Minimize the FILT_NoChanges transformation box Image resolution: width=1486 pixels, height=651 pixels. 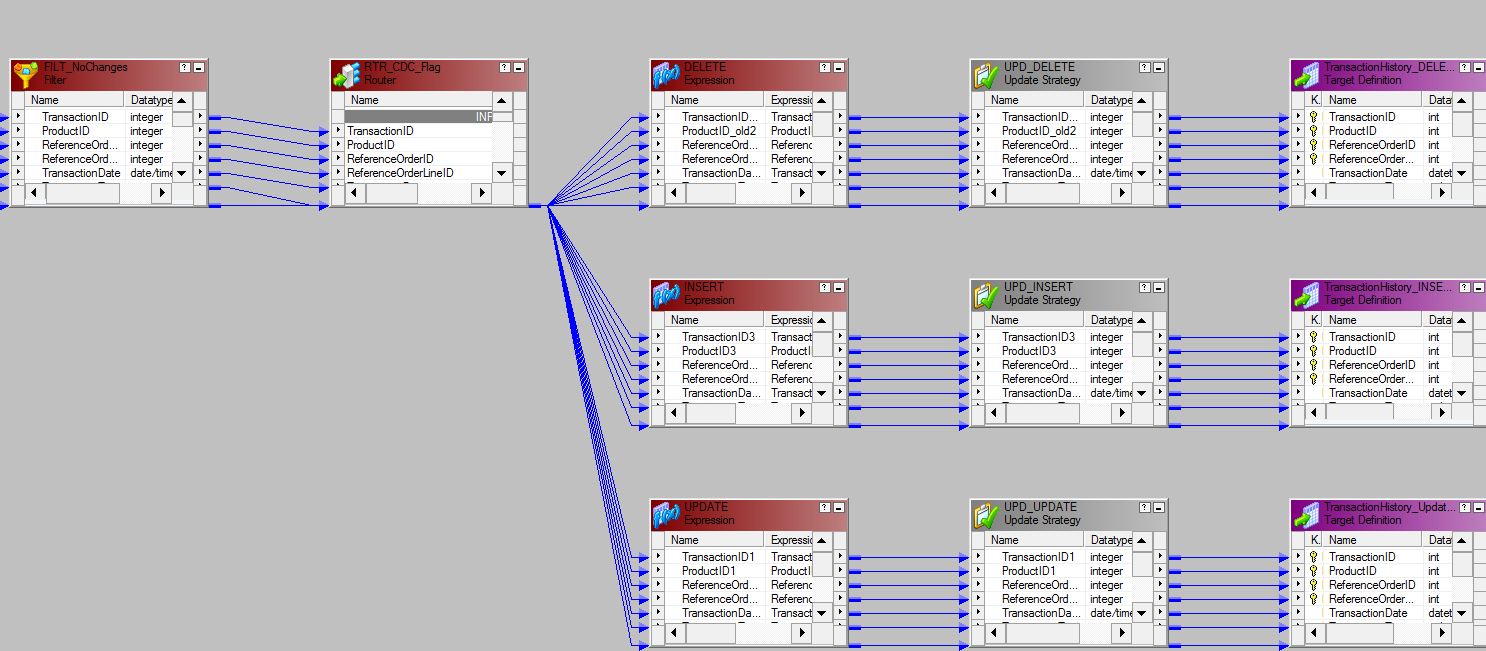(199, 68)
